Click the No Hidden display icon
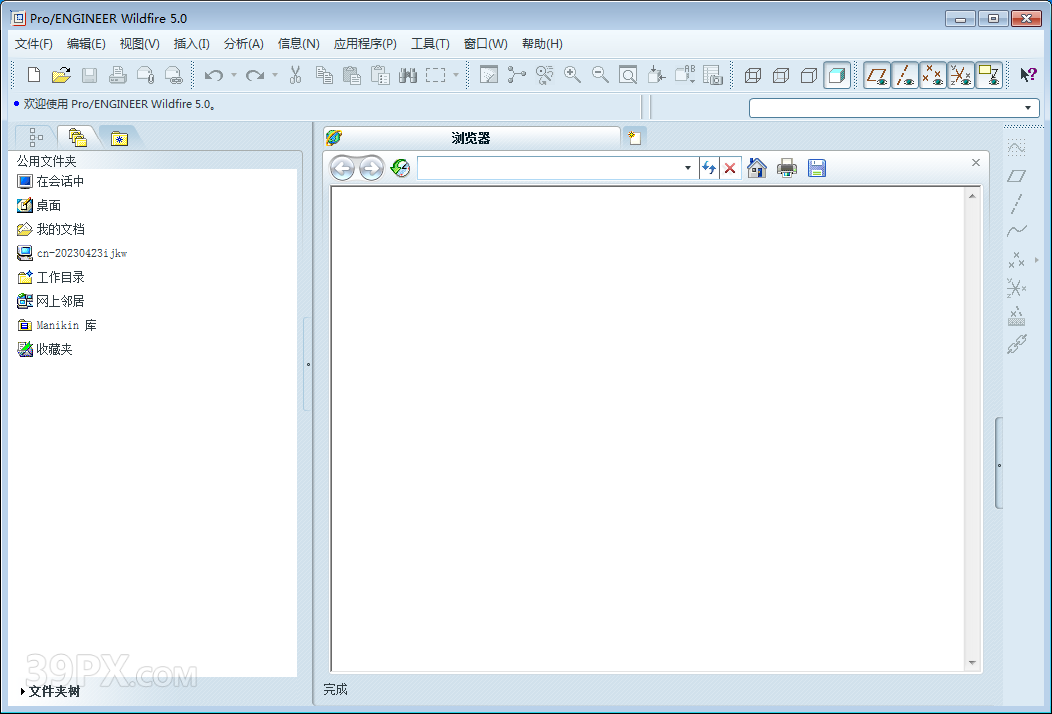 click(x=808, y=75)
